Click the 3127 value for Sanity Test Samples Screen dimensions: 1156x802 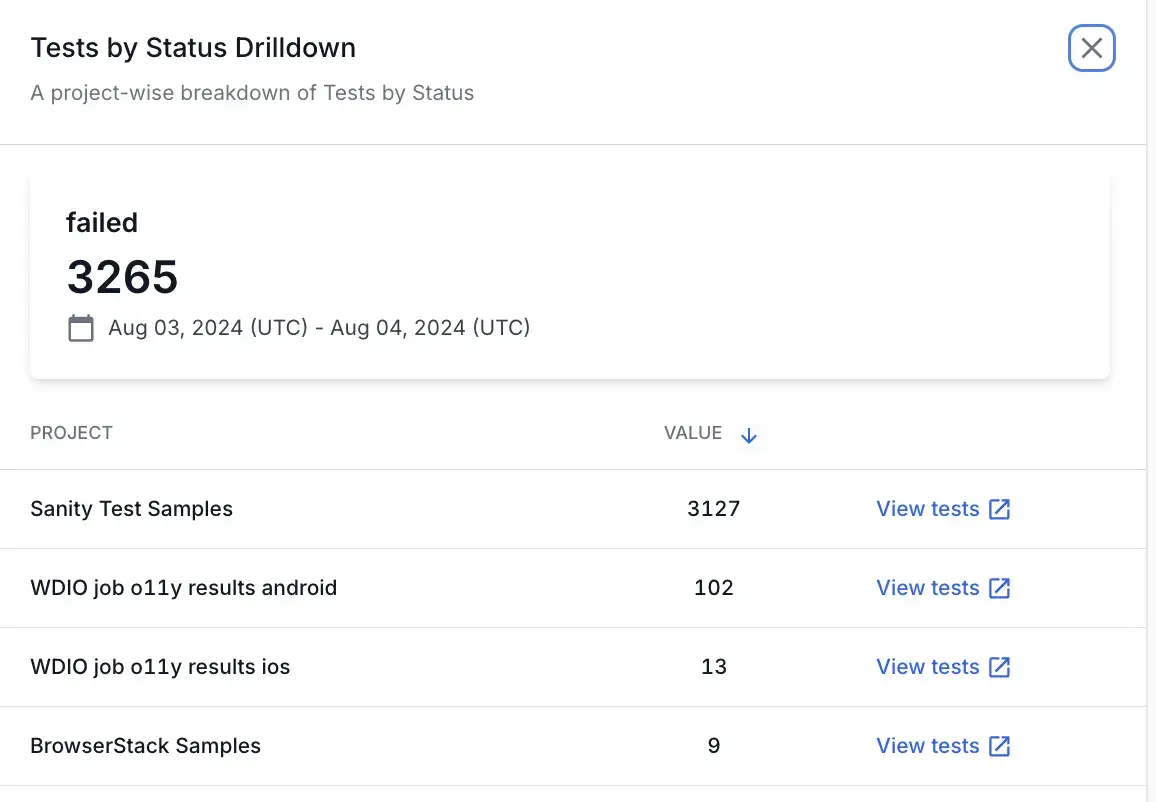tap(713, 509)
